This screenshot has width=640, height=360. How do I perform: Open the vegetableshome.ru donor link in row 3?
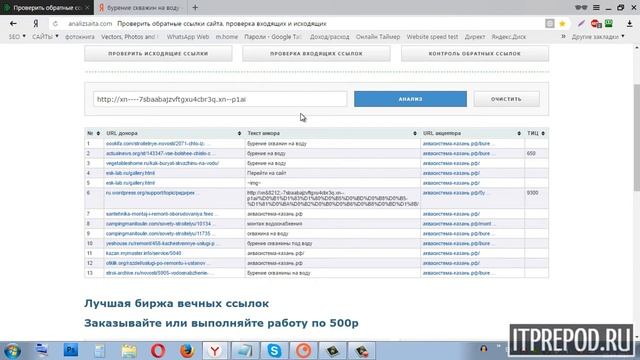(x=162, y=163)
